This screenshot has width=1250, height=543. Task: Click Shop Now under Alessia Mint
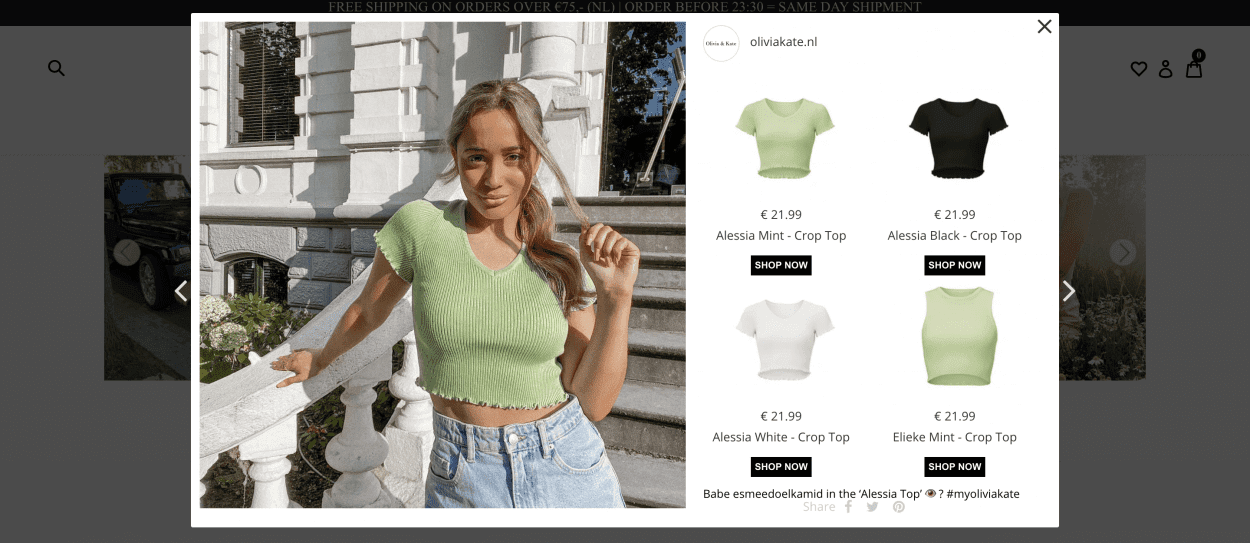(x=781, y=265)
